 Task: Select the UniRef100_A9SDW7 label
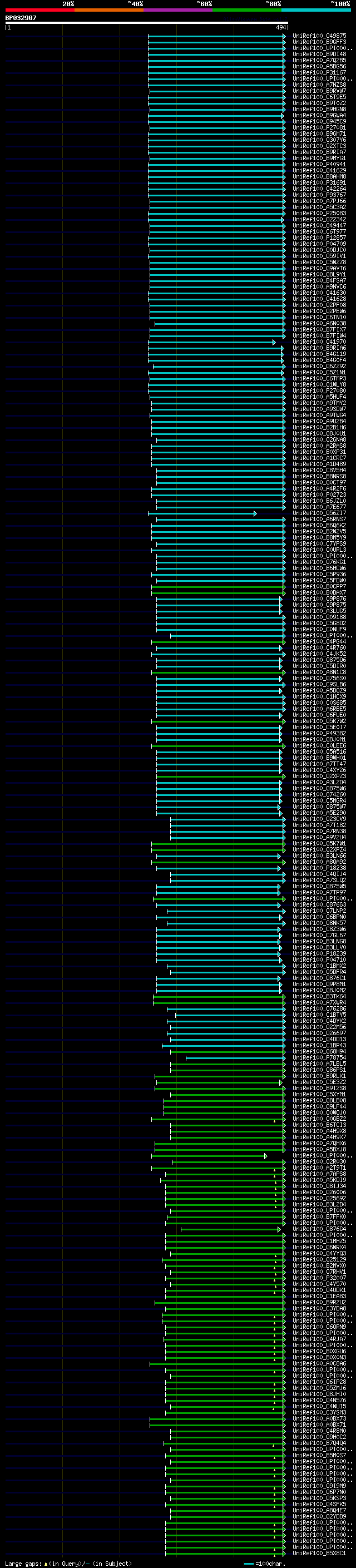coord(319,409)
